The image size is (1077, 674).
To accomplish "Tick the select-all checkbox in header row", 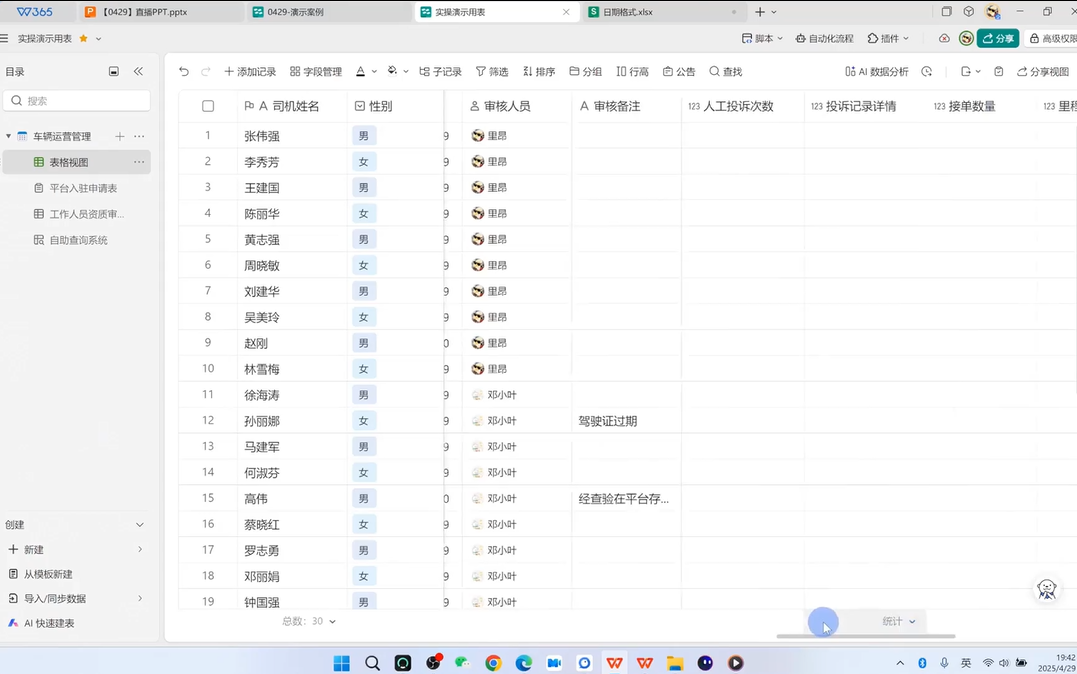I will click(208, 106).
